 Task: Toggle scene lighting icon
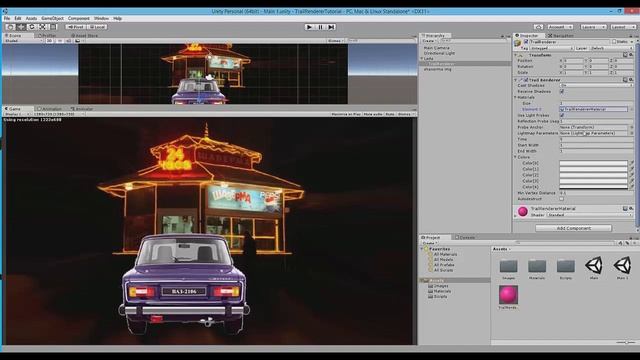[x=60, y=41]
